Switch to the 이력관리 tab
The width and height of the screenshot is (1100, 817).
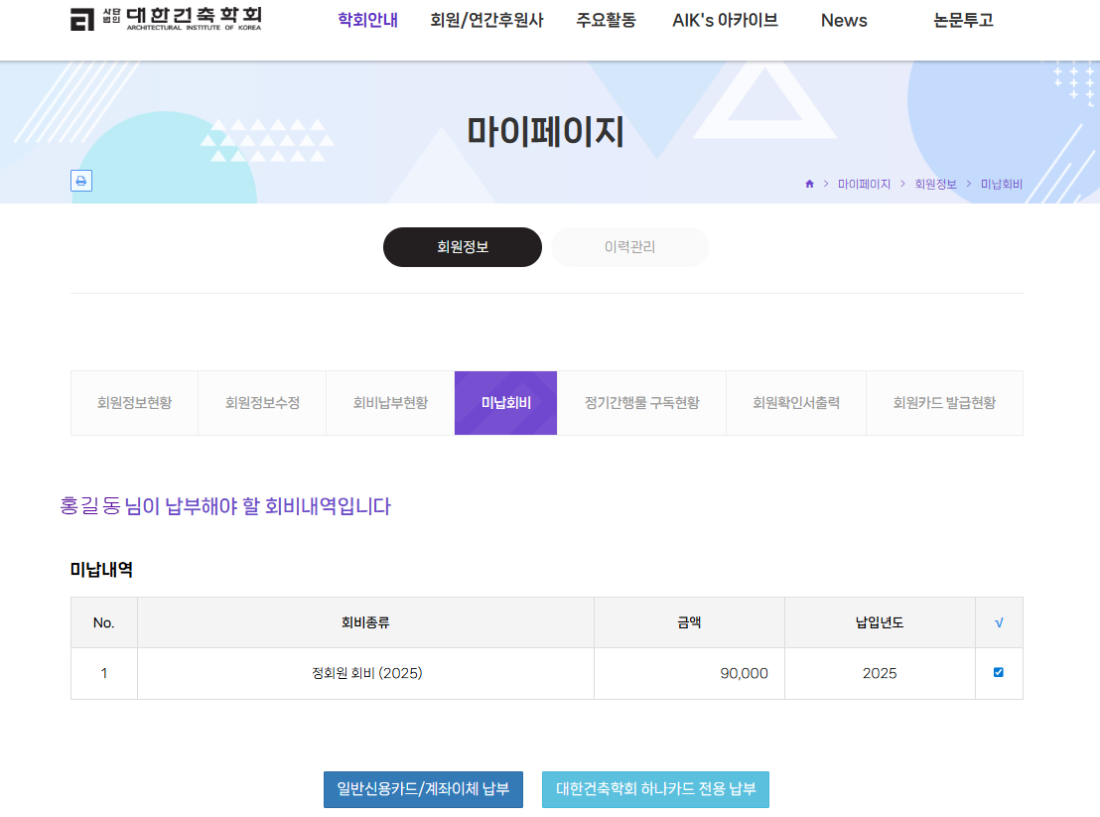coord(630,247)
